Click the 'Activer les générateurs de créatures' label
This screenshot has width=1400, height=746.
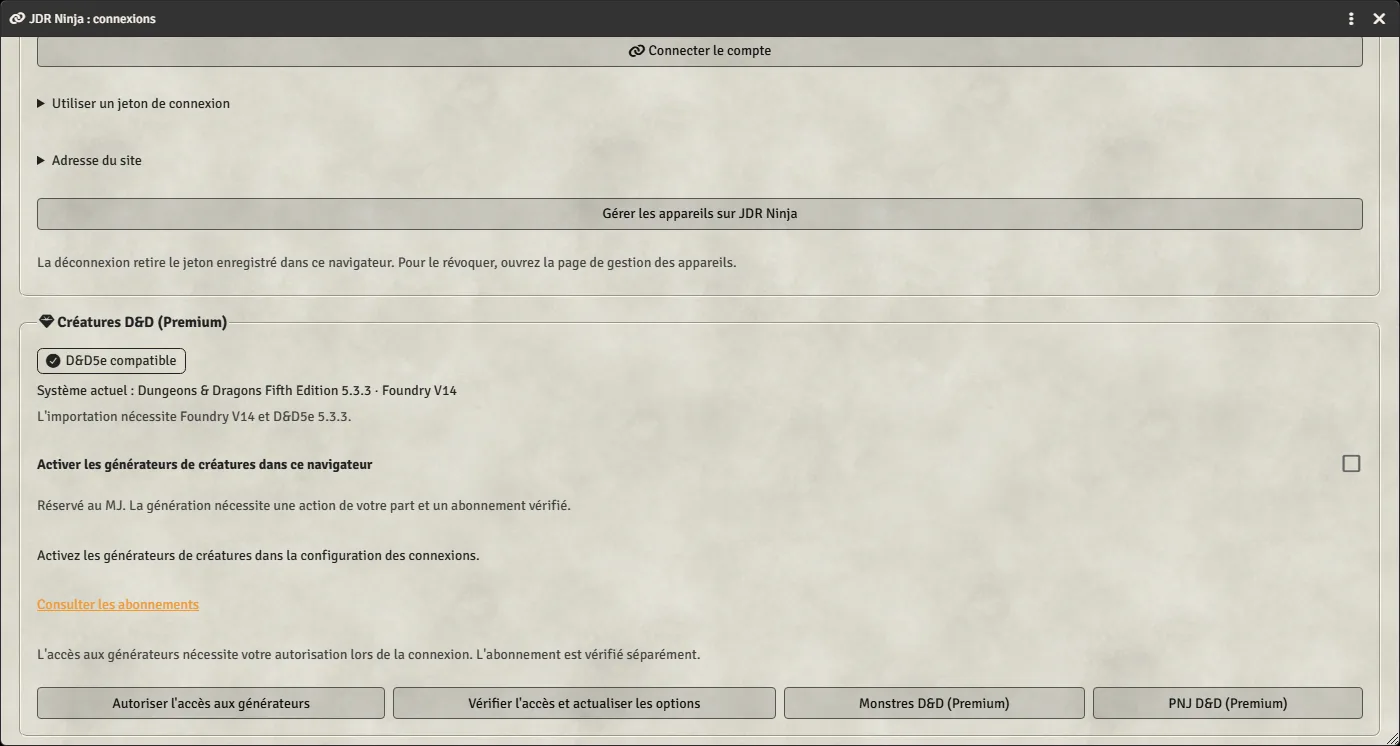click(205, 464)
